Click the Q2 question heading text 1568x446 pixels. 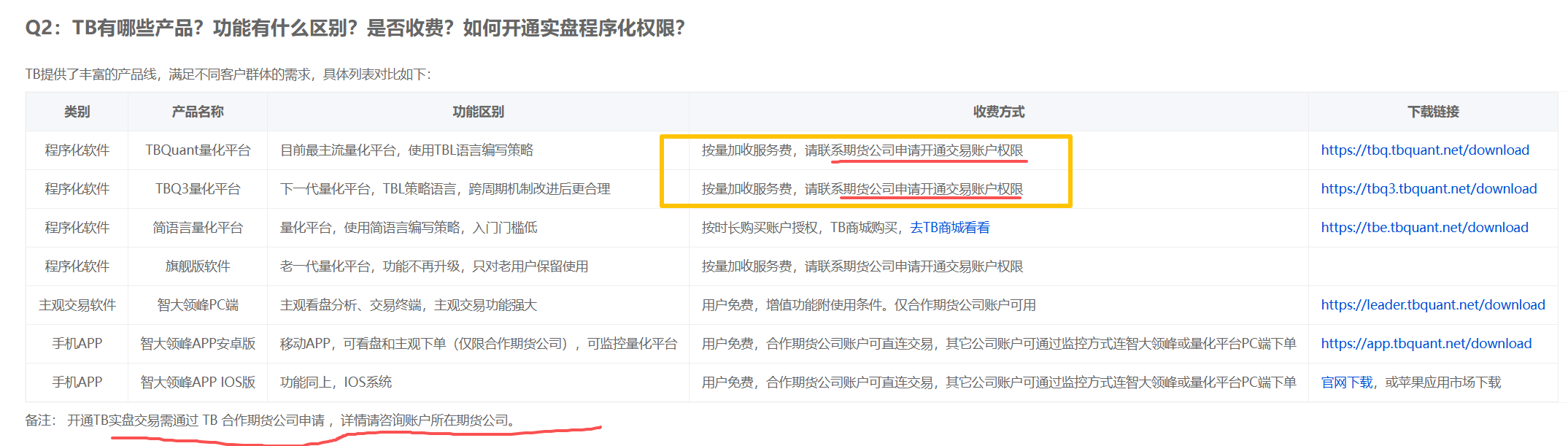(x=355, y=28)
